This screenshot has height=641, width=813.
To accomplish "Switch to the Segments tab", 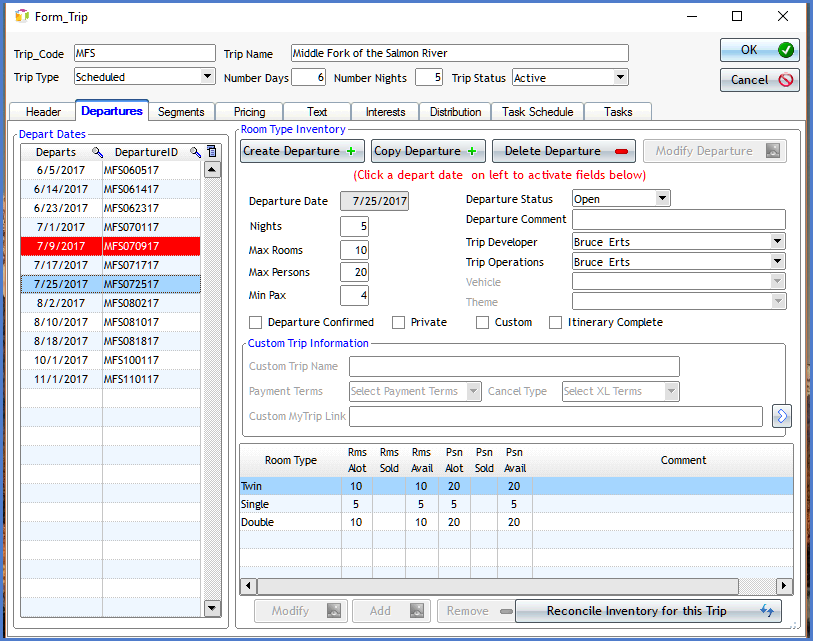I will [181, 112].
